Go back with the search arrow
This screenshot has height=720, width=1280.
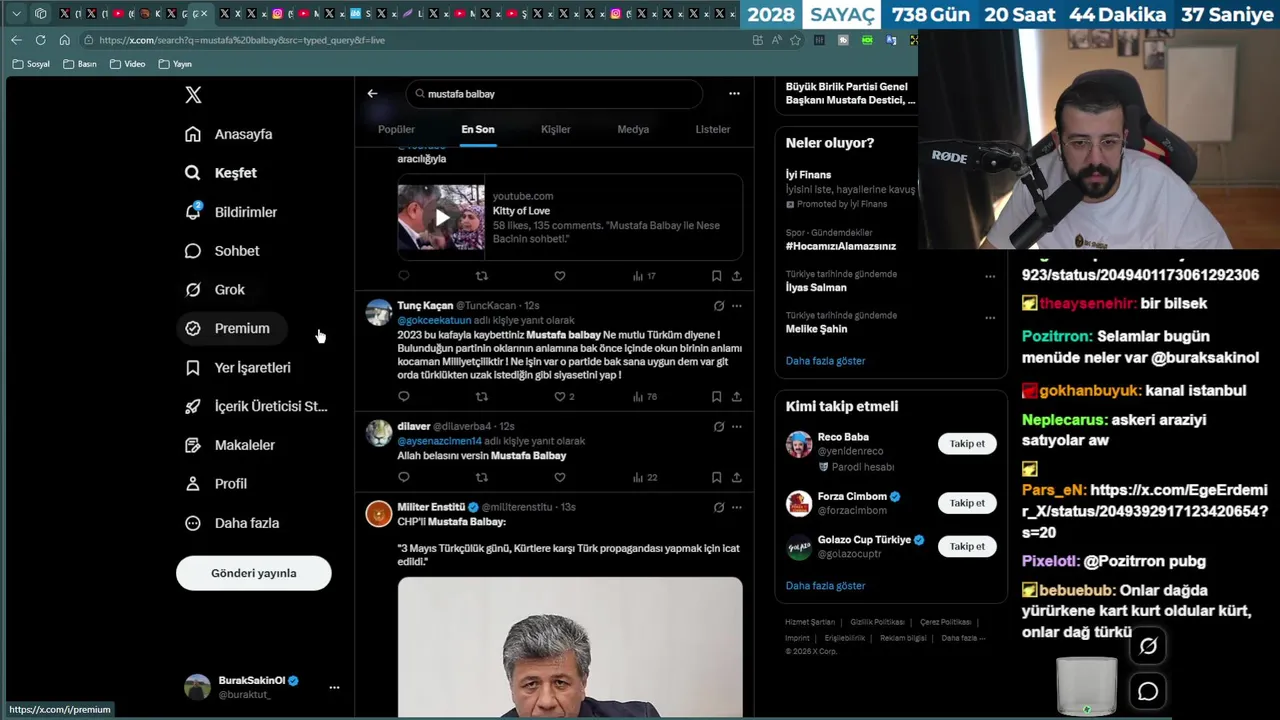coord(372,93)
